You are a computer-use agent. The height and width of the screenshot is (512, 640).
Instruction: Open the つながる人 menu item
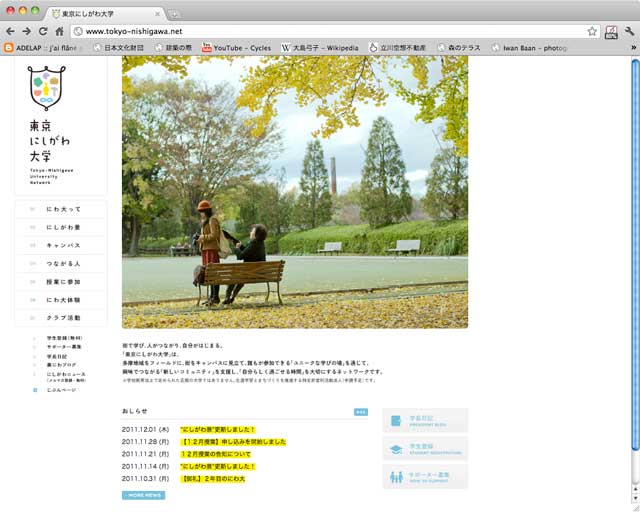tap(61, 264)
